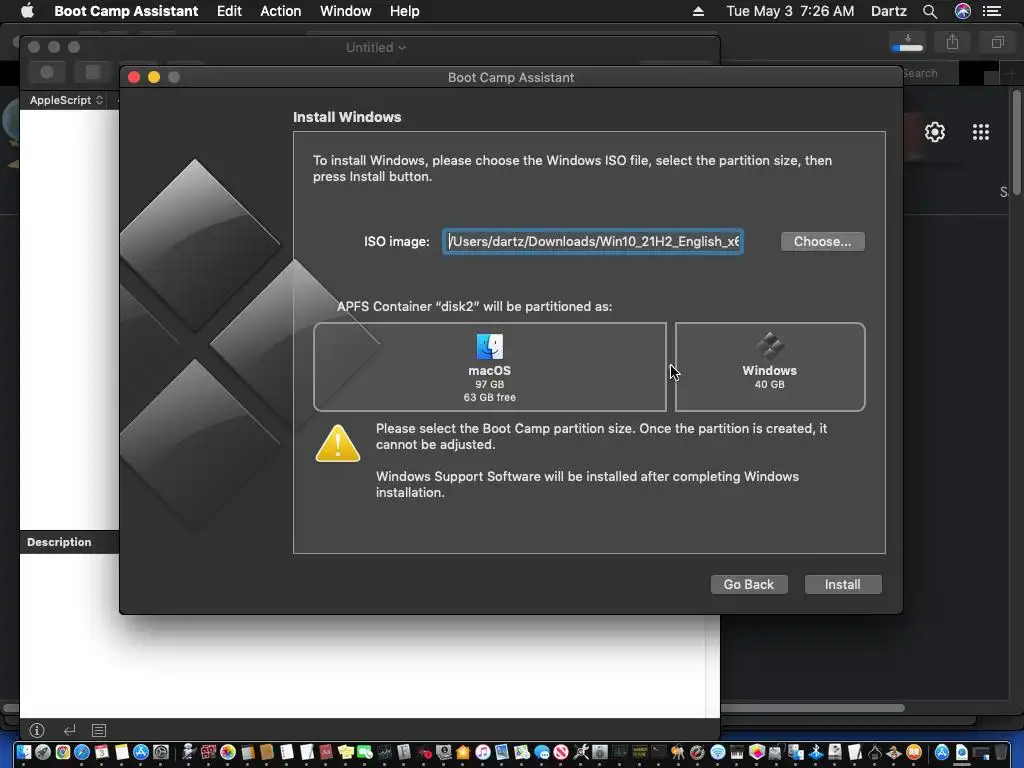Open Calendar from the Dock

pyautogui.click(x=102, y=752)
